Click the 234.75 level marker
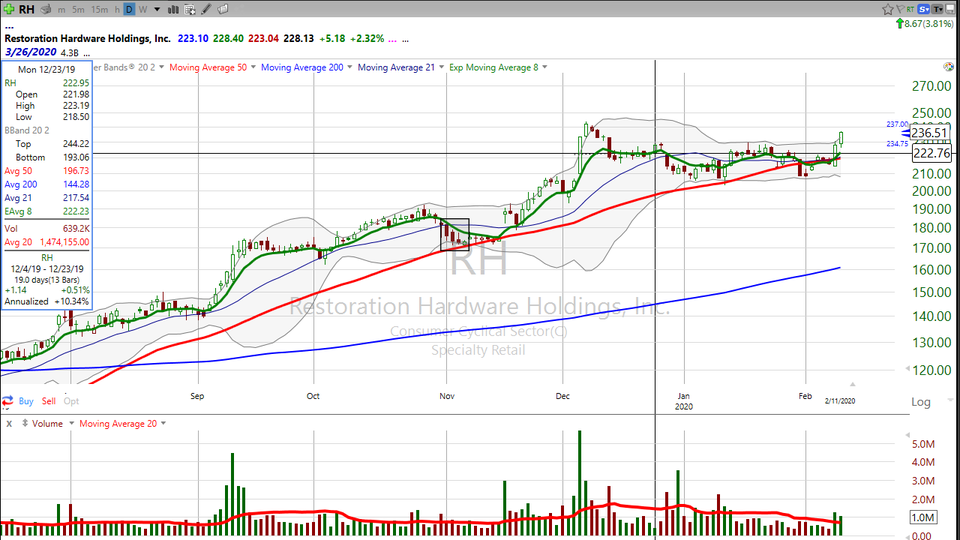960x540 pixels. pyautogui.click(x=897, y=144)
